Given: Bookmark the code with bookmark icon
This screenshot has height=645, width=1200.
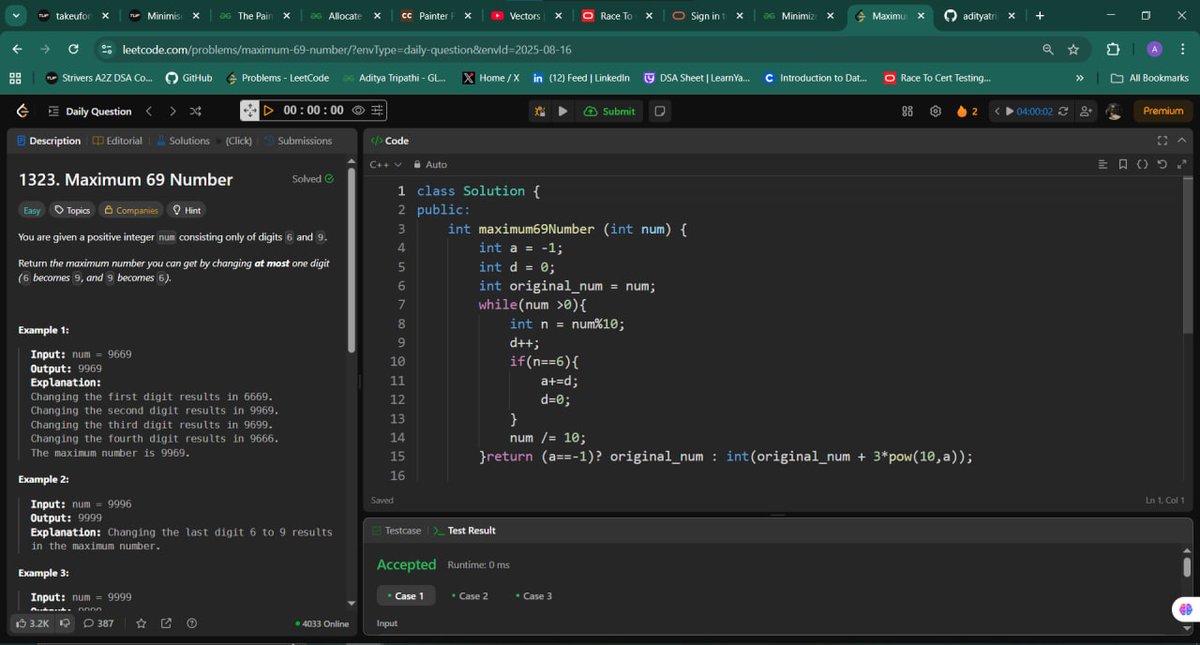Looking at the screenshot, I should point(1123,164).
